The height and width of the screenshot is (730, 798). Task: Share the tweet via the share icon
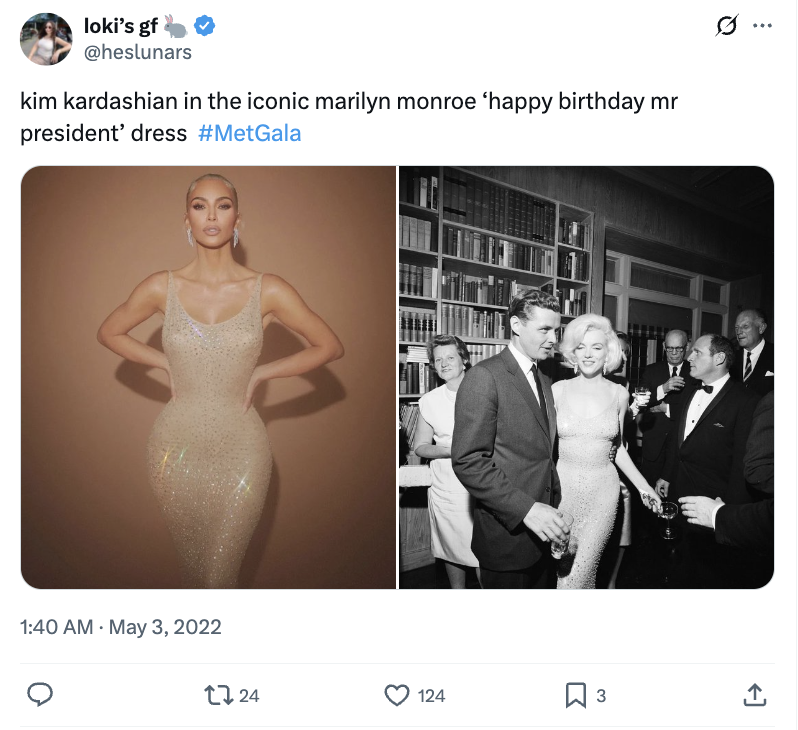(756, 695)
